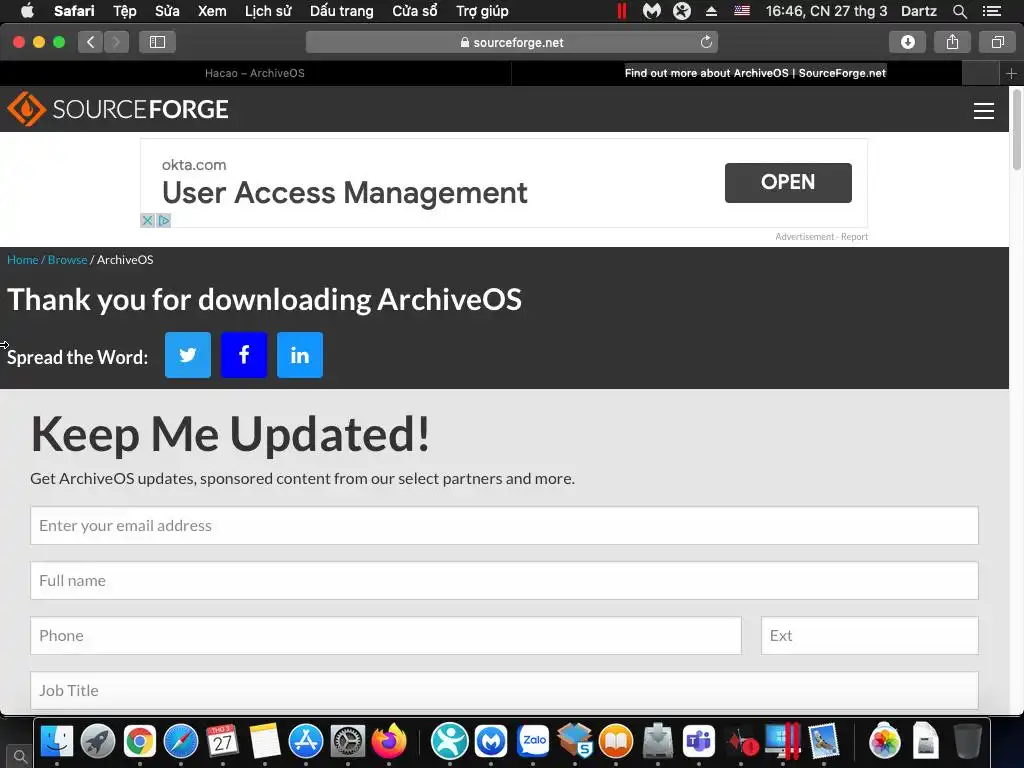Open the Trợ giúp menu

click(x=482, y=10)
